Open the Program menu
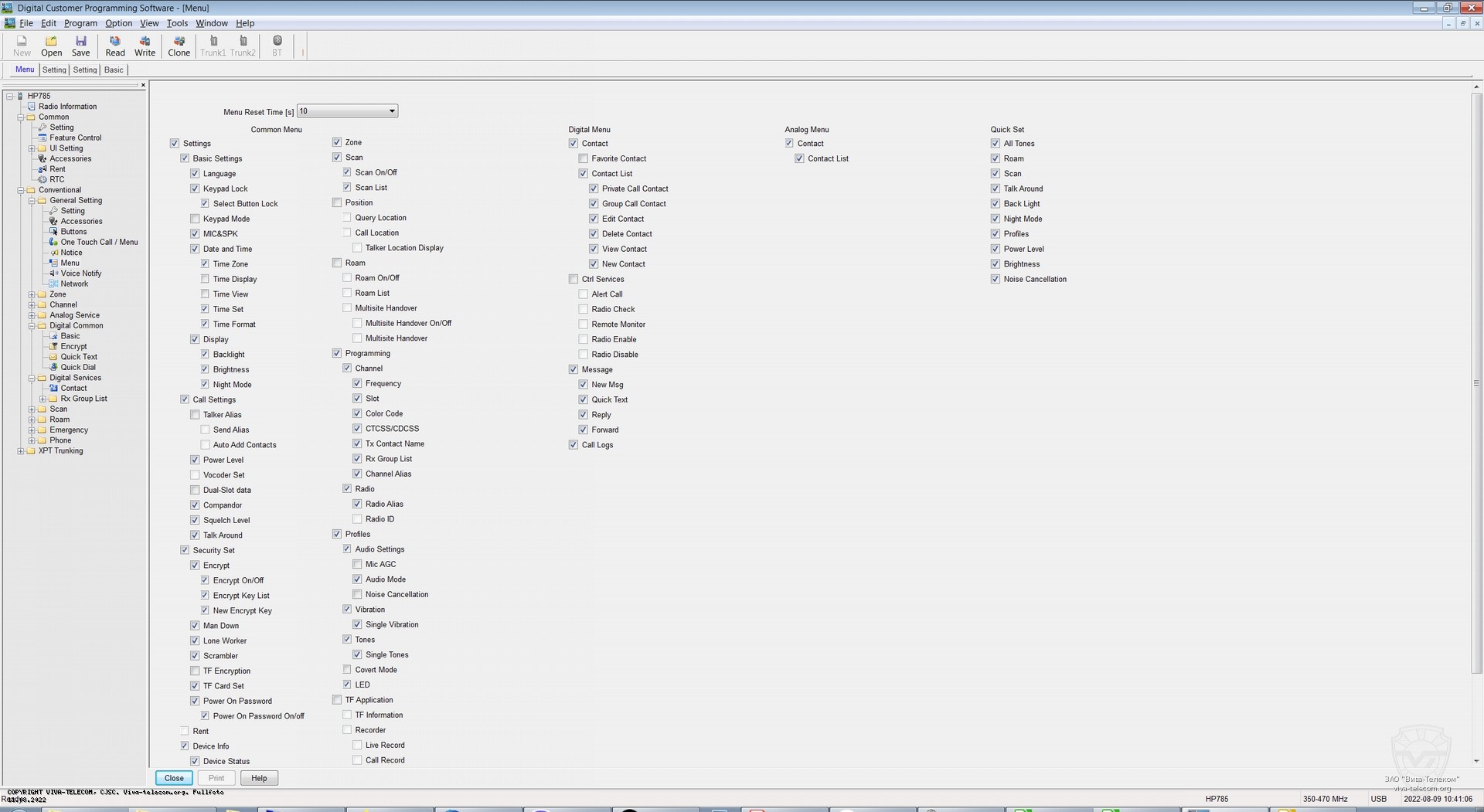This screenshot has height=812, width=1484. pyautogui.click(x=80, y=23)
